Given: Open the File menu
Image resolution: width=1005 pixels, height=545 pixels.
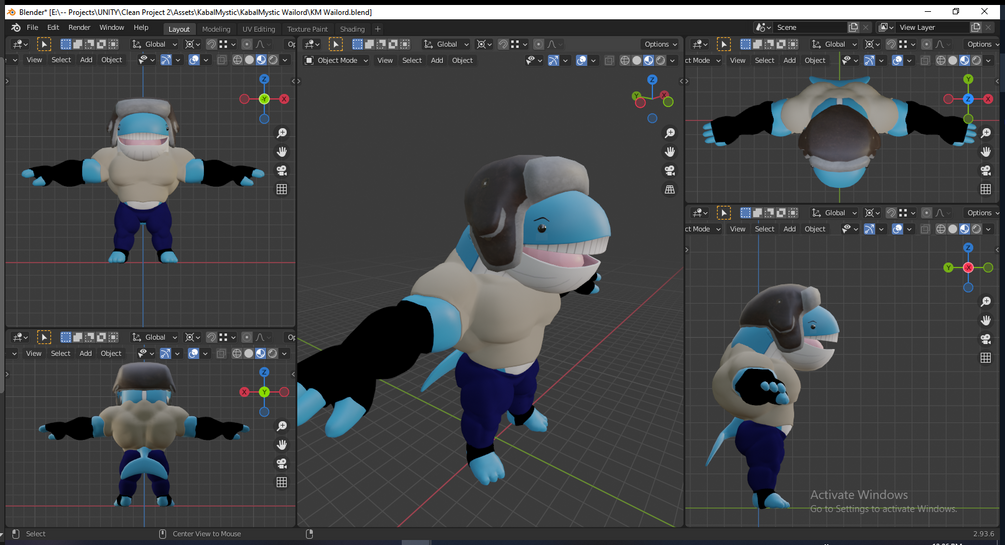Looking at the screenshot, I should 32,28.
